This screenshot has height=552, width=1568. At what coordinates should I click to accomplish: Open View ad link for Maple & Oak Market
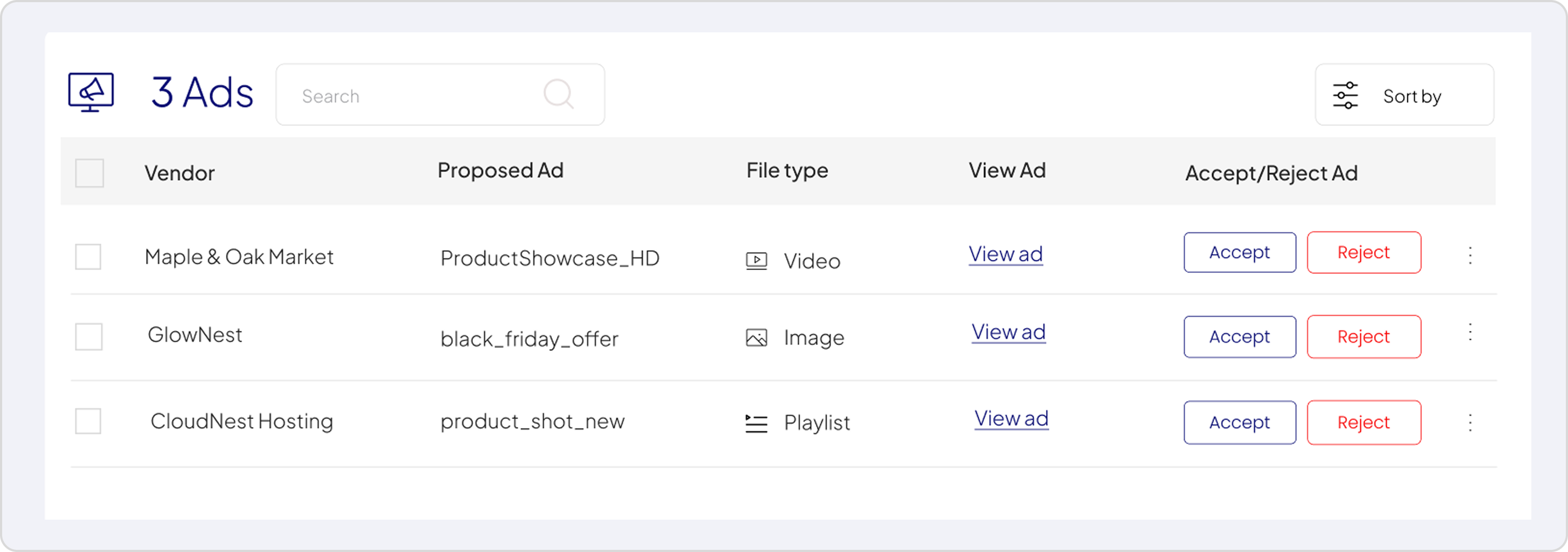1006,254
